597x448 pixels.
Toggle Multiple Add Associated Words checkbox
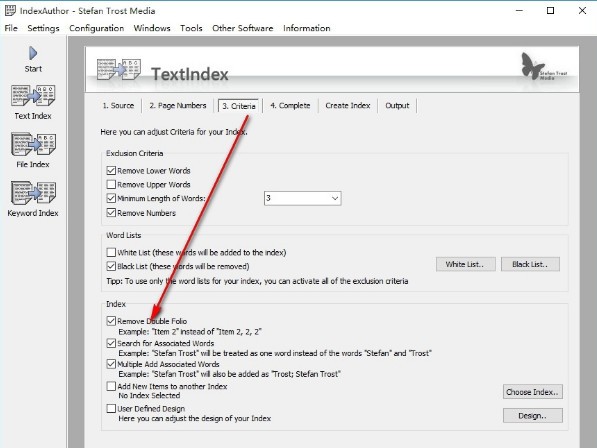111,364
